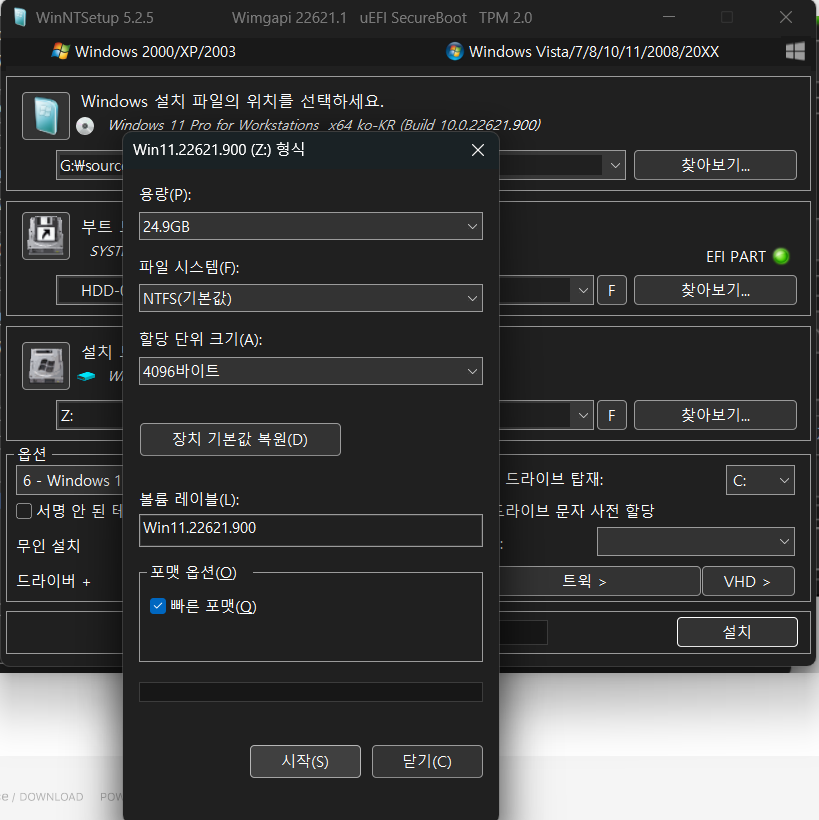The width and height of the screenshot is (819, 820).
Task: Expand the boot drive selection dropdown
Action: pos(583,290)
